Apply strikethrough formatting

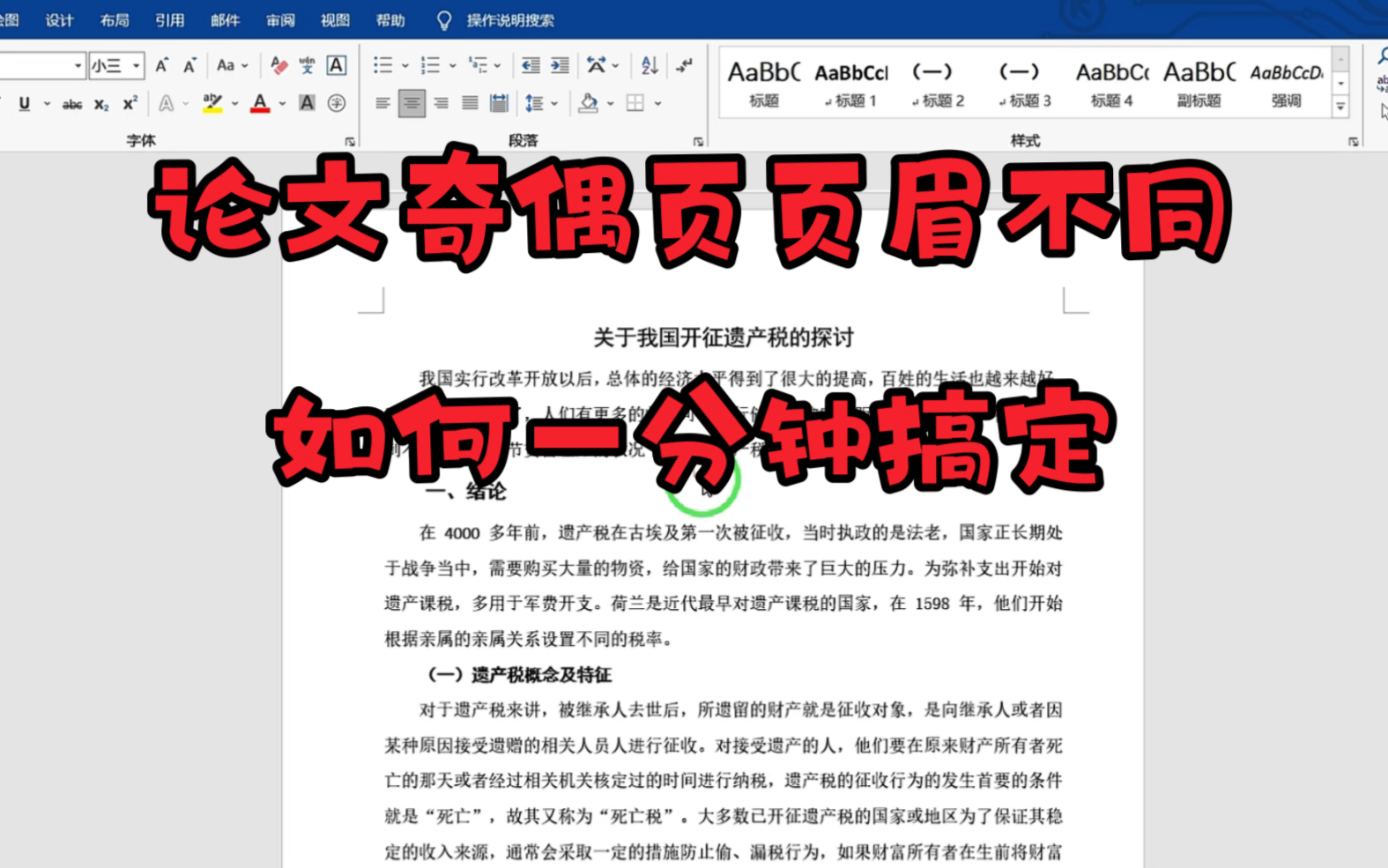coord(72,104)
